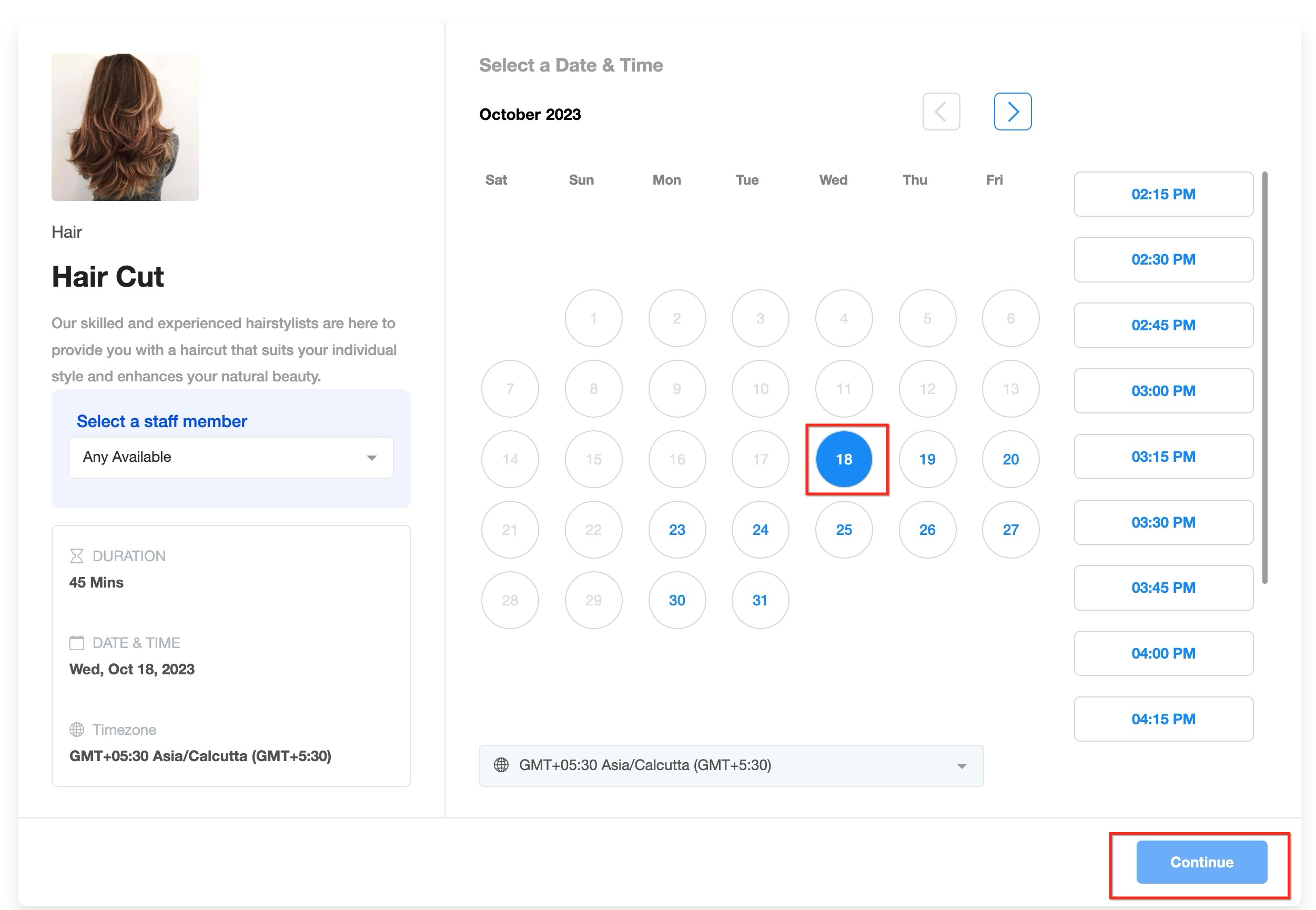The height and width of the screenshot is (910, 1316).
Task: Click globe icon in timezone selector
Action: click(501, 765)
